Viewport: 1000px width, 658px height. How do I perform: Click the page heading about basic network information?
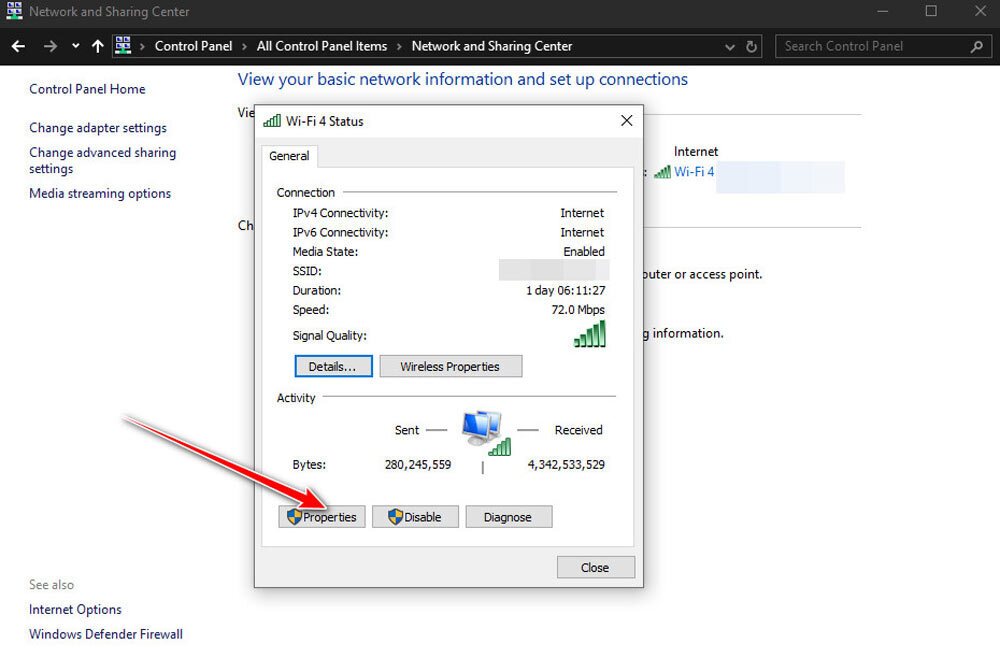pos(463,80)
